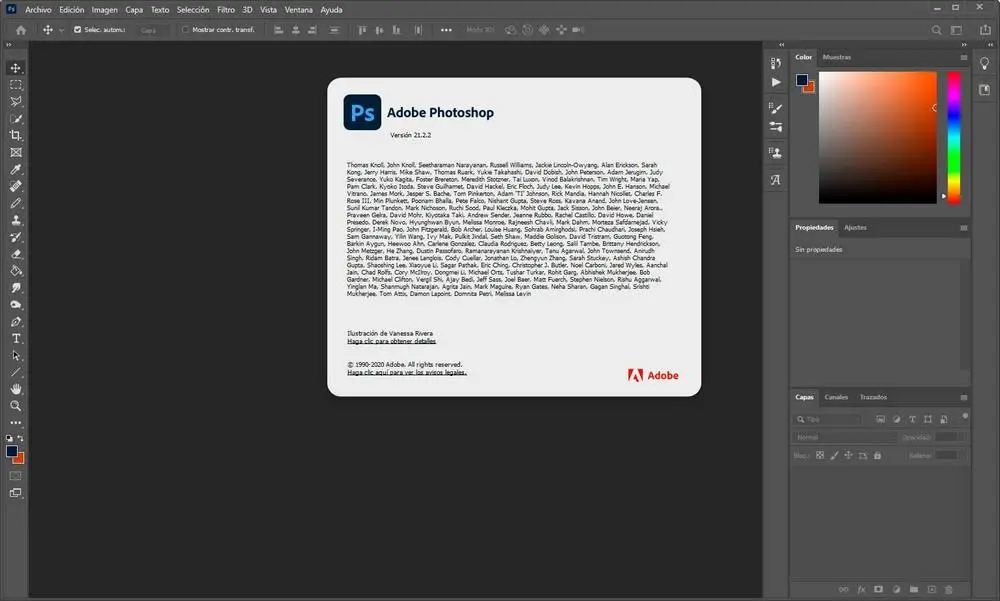Select the Paint Bucket tool

point(16,271)
